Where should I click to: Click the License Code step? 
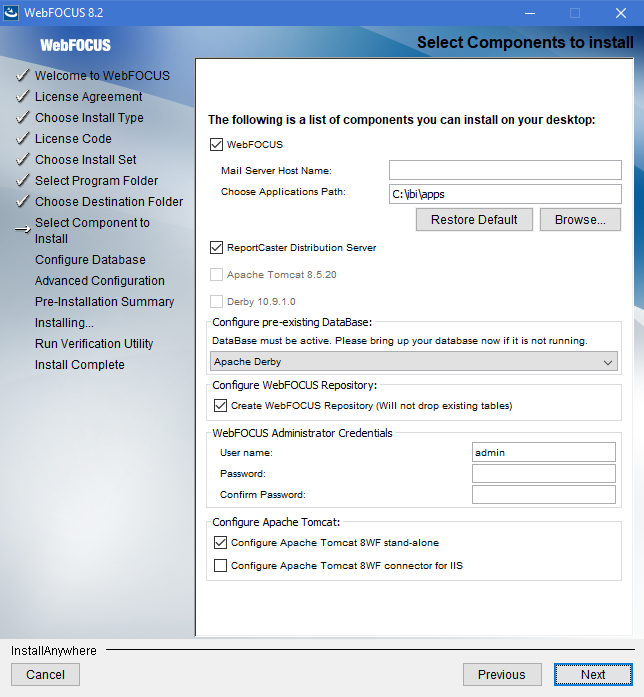click(x=73, y=139)
